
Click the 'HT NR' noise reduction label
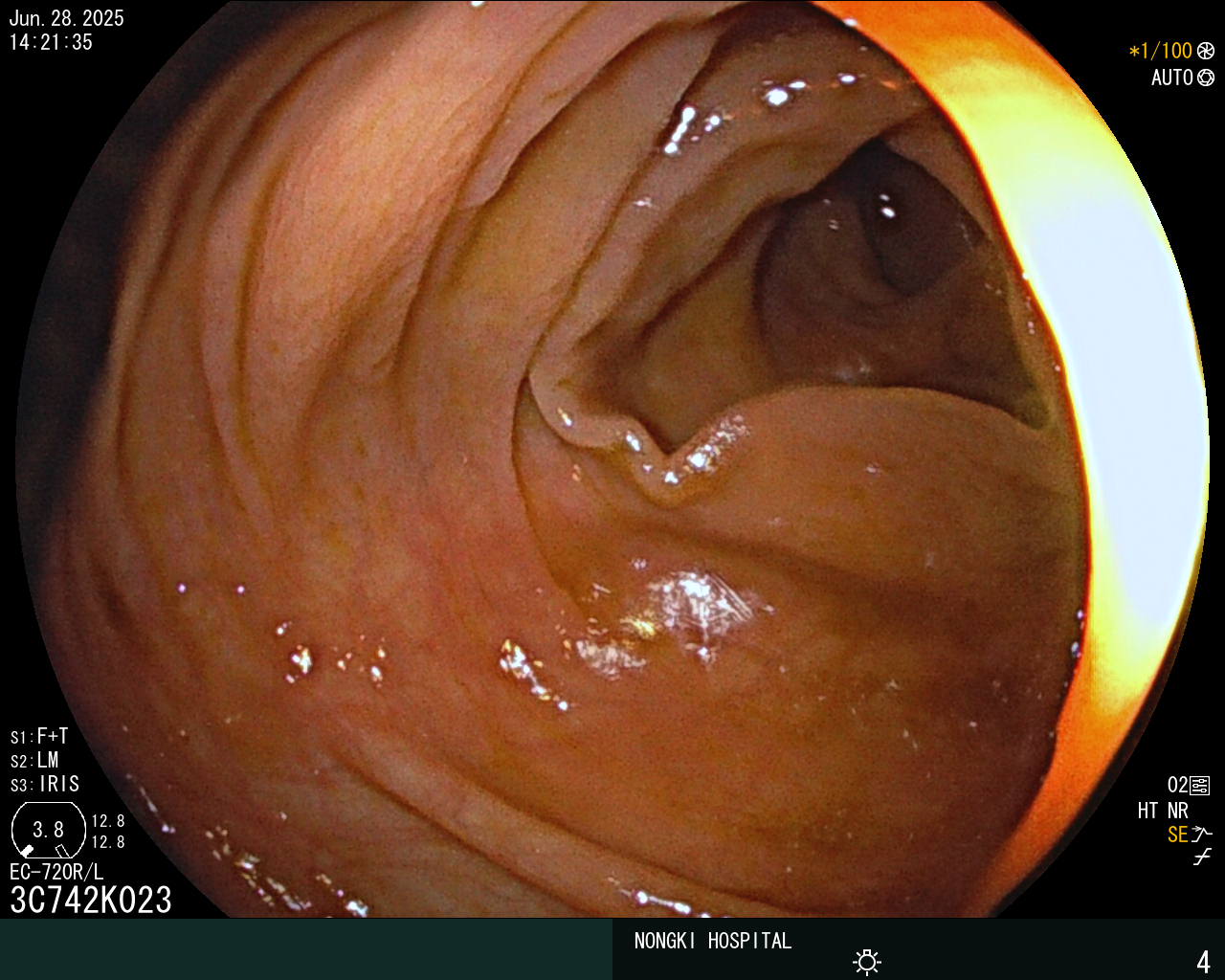coord(1163,811)
